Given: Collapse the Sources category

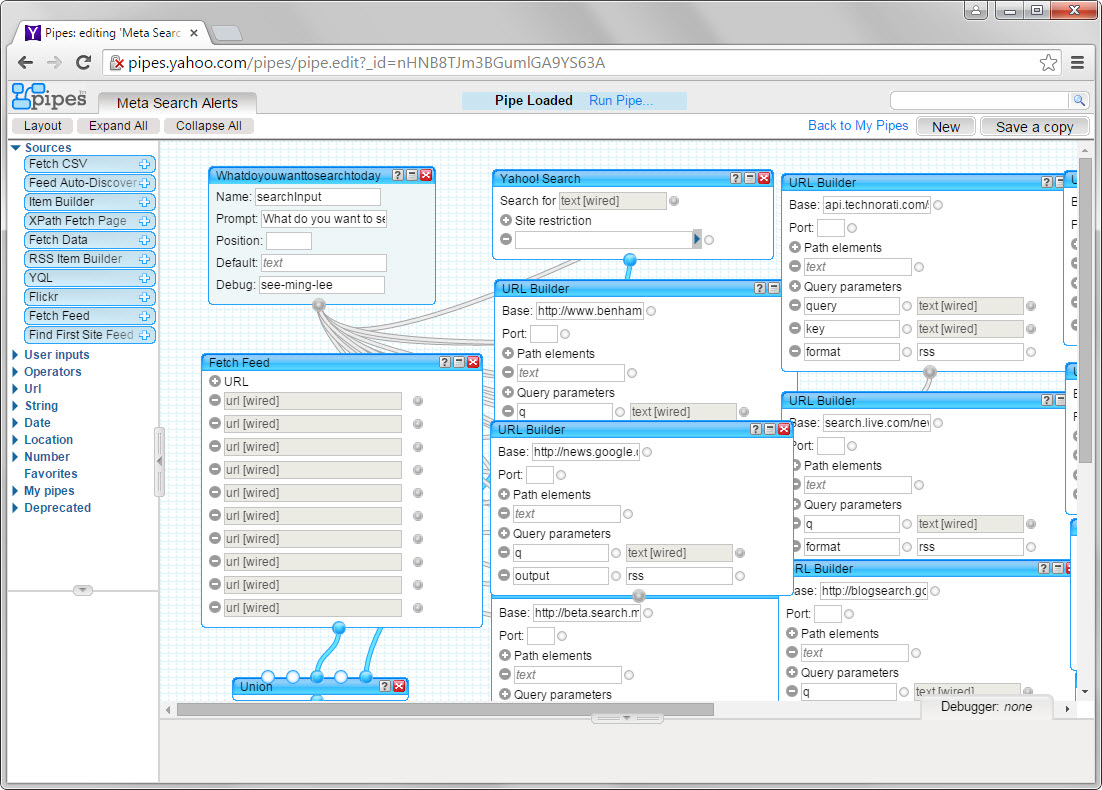Looking at the screenshot, I should [15, 148].
